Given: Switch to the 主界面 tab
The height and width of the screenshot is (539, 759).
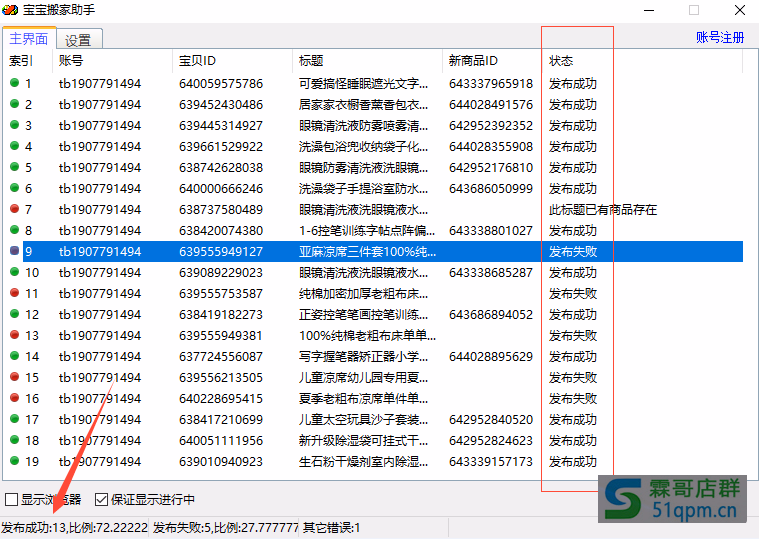Looking at the screenshot, I should click(x=29, y=38).
